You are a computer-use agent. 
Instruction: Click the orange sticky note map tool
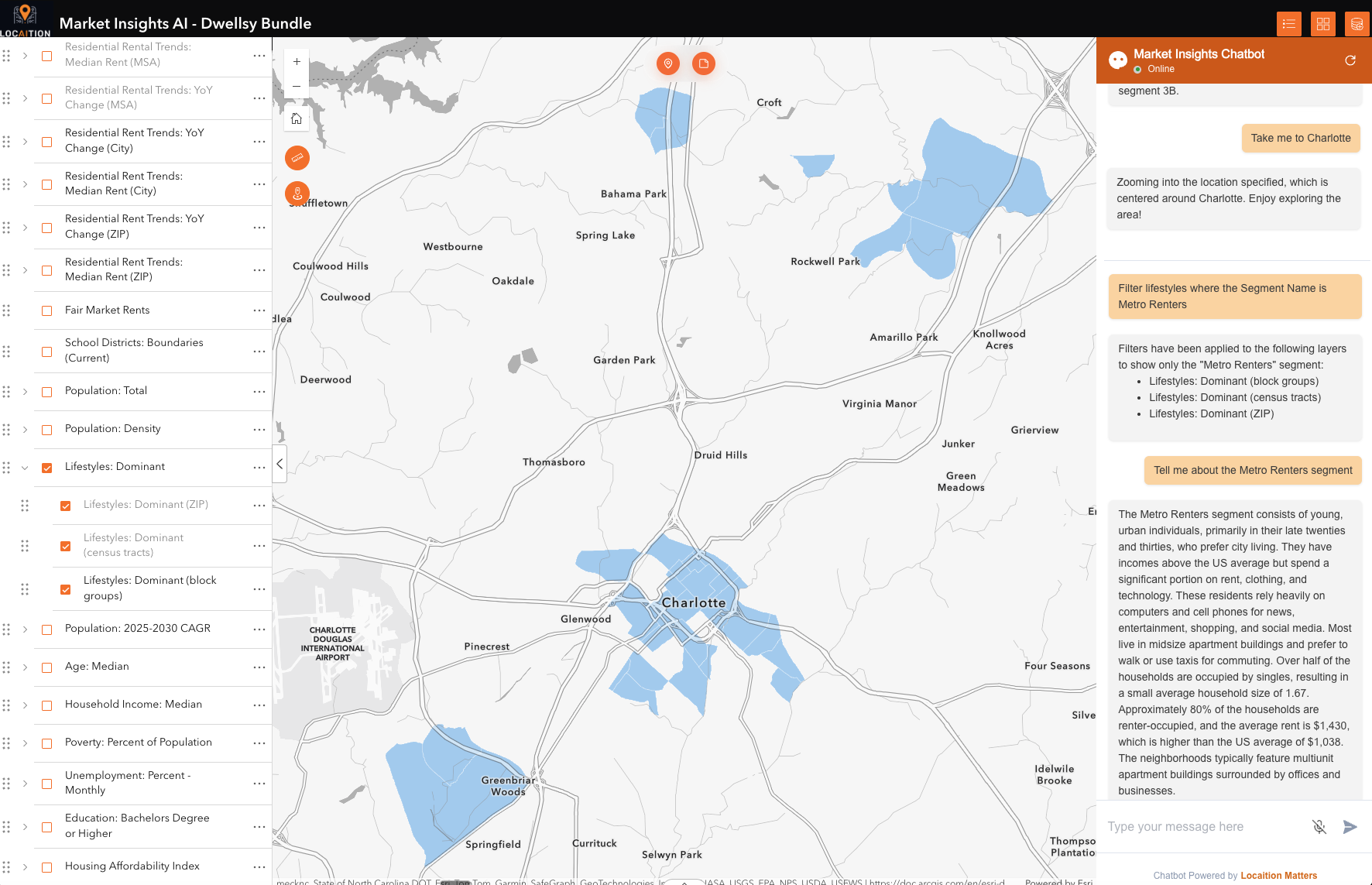[703, 63]
